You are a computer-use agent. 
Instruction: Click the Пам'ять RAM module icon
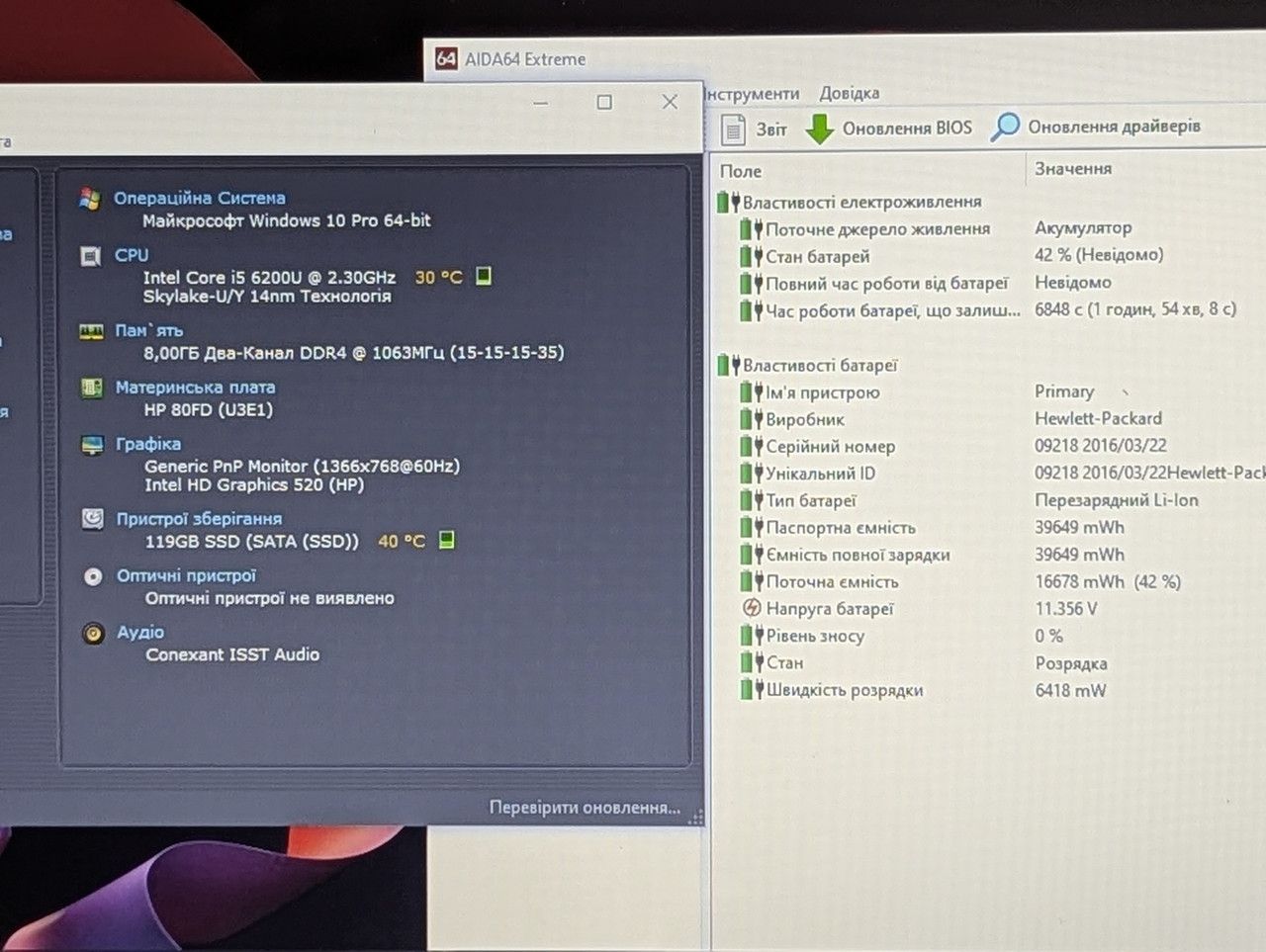tap(91, 331)
